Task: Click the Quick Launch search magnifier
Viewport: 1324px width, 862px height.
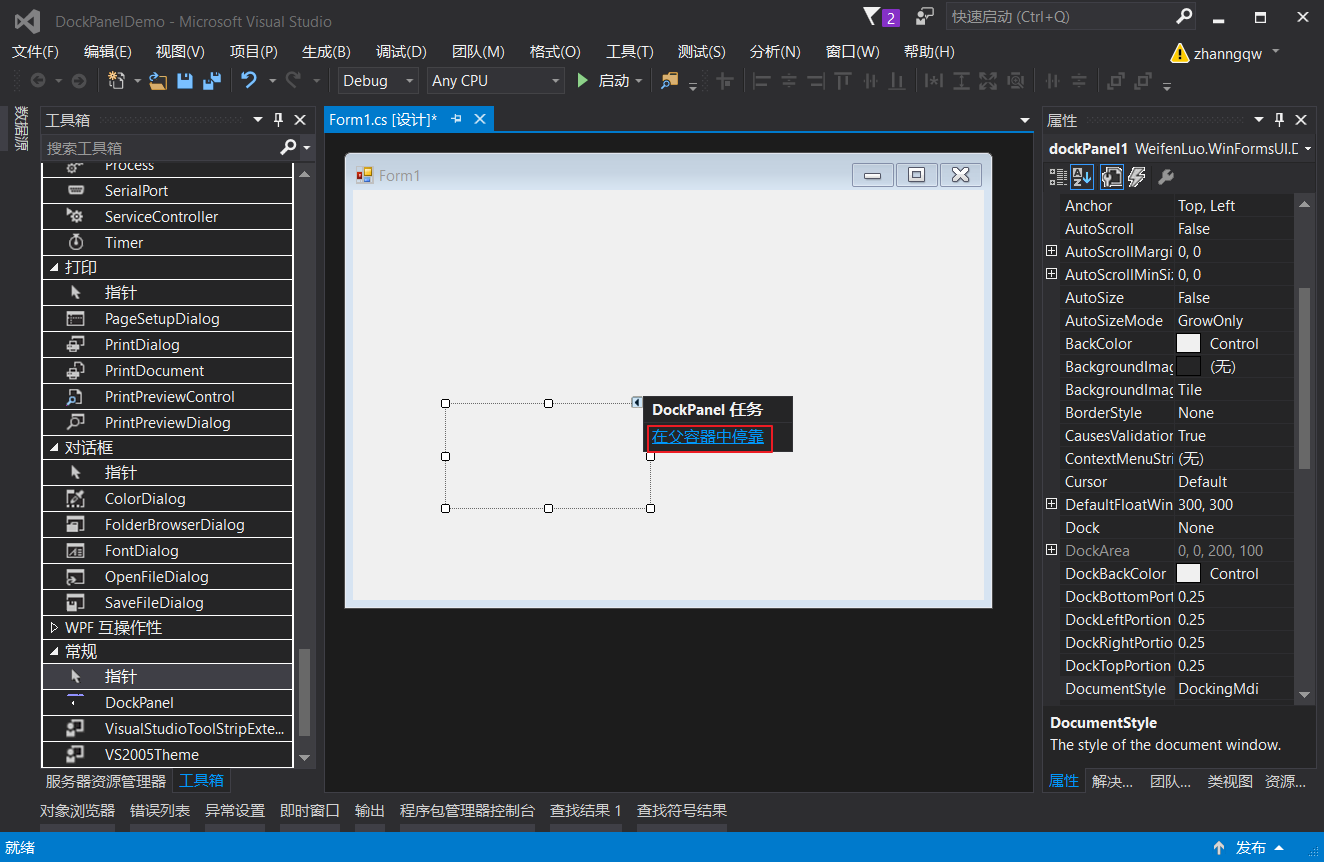Action: [x=1184, y=16]
